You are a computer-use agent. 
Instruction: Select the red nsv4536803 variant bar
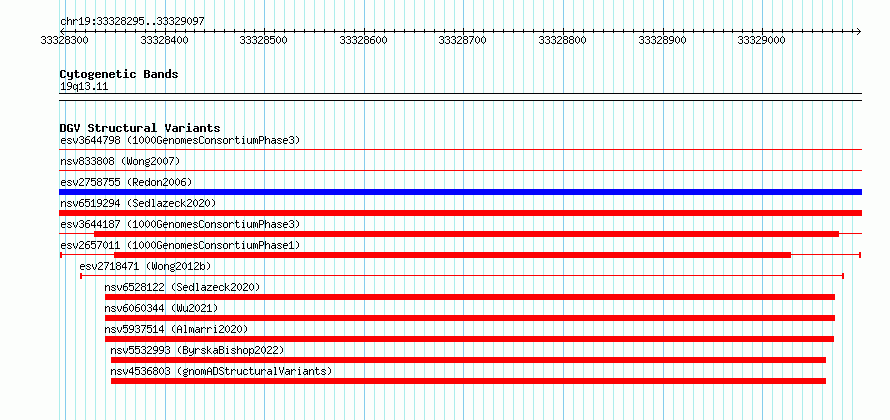click(468, 381)
